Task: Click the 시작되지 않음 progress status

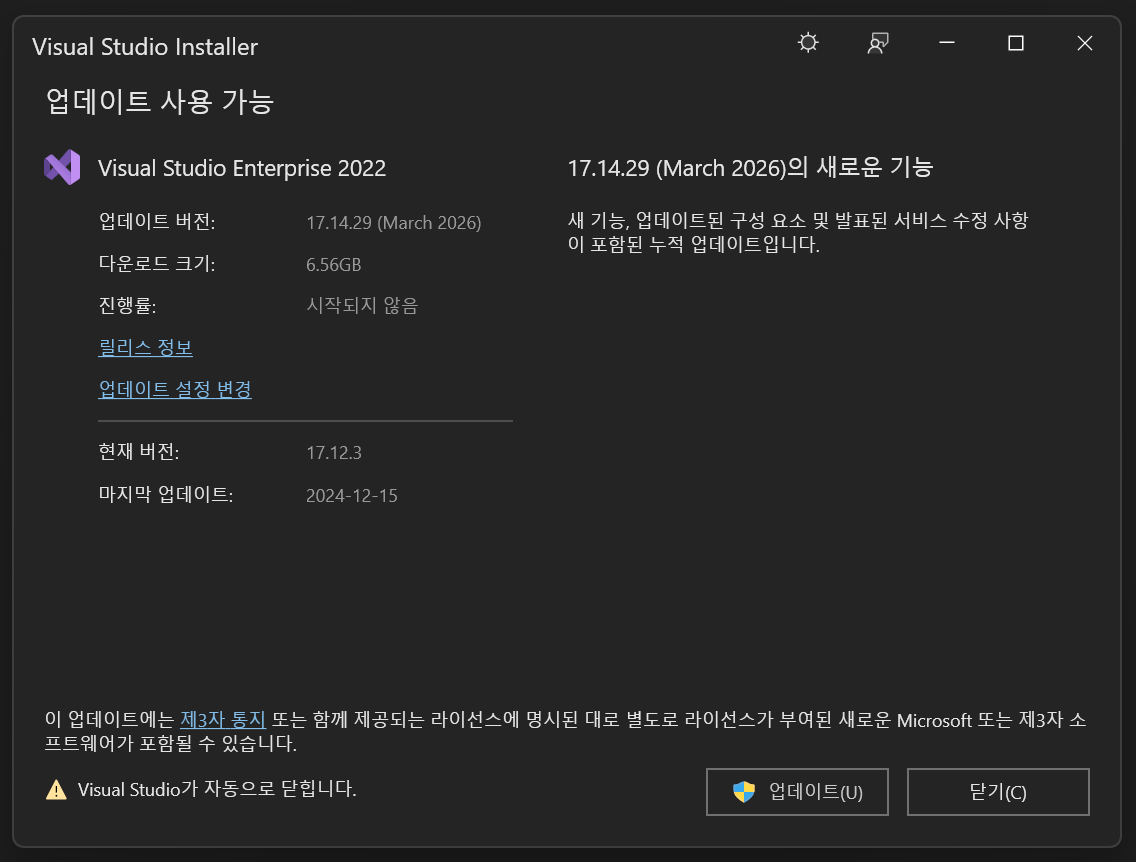Action: point(362,305)
